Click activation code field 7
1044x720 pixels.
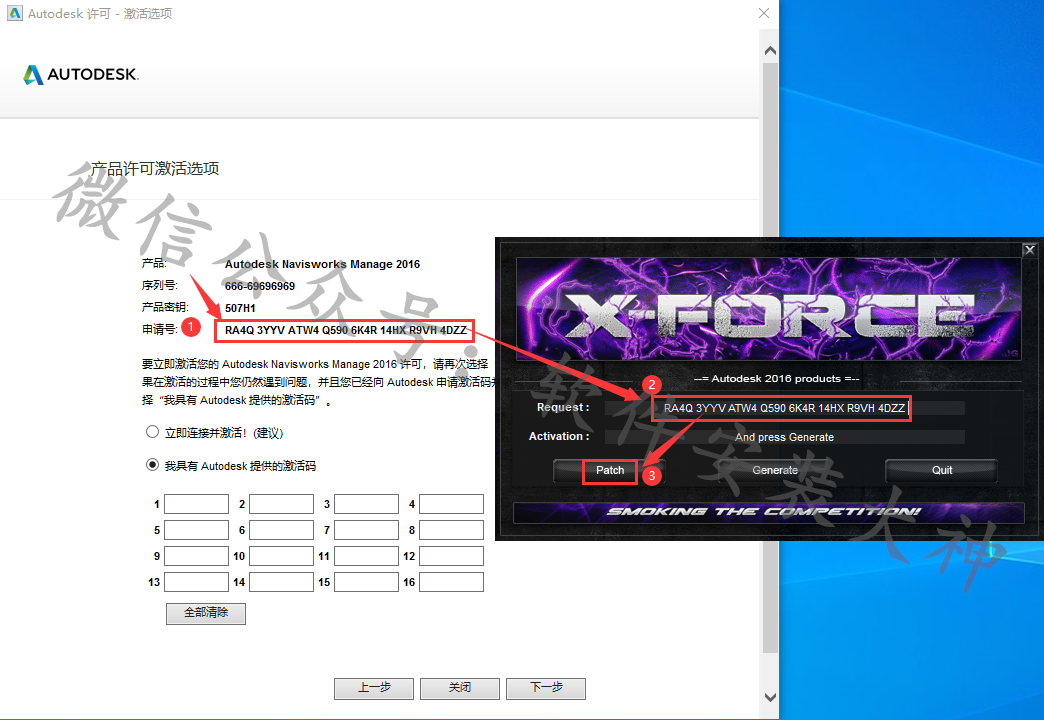(x=367, y=530)
